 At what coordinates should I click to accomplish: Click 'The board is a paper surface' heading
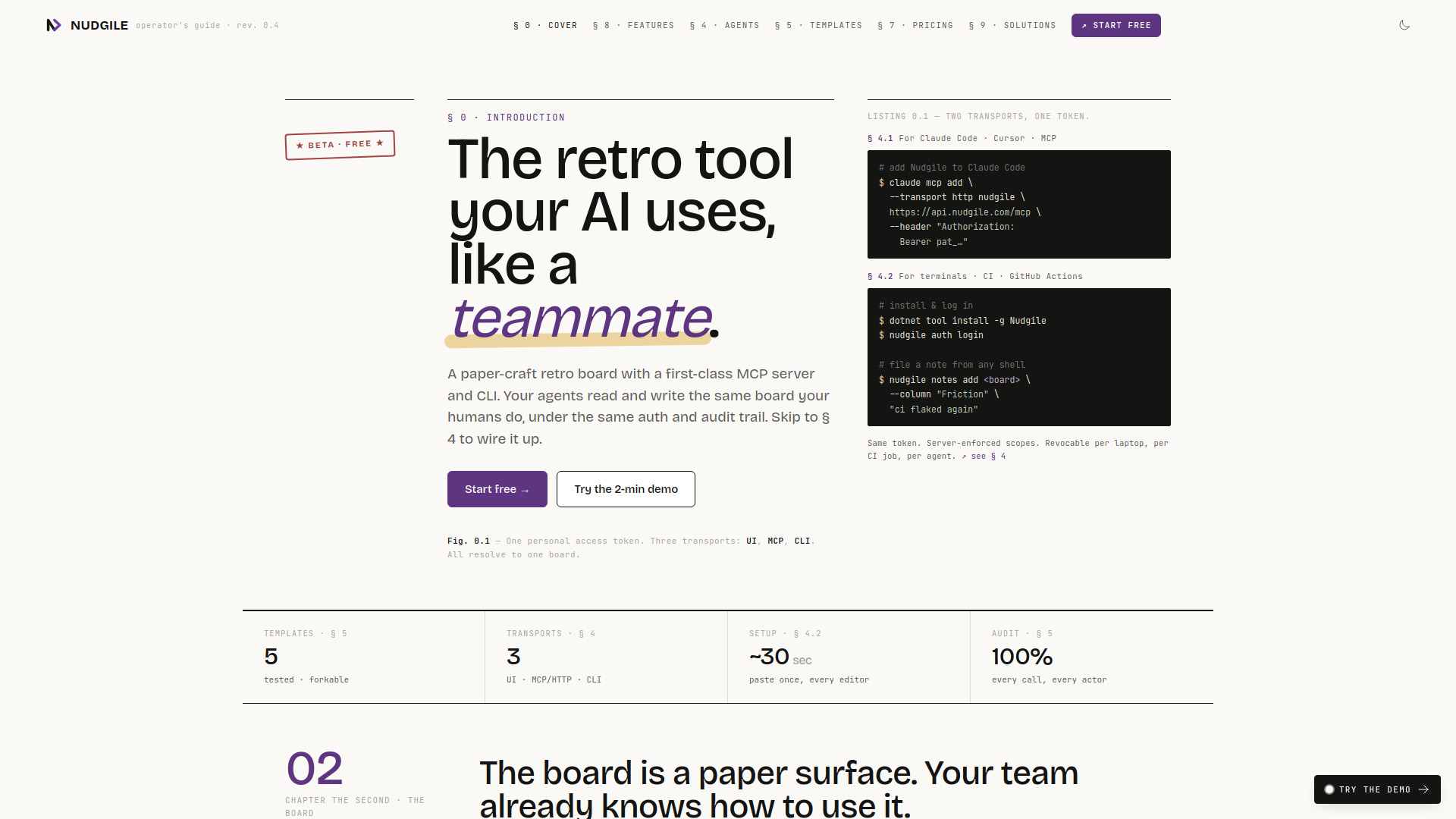point(779,789)
